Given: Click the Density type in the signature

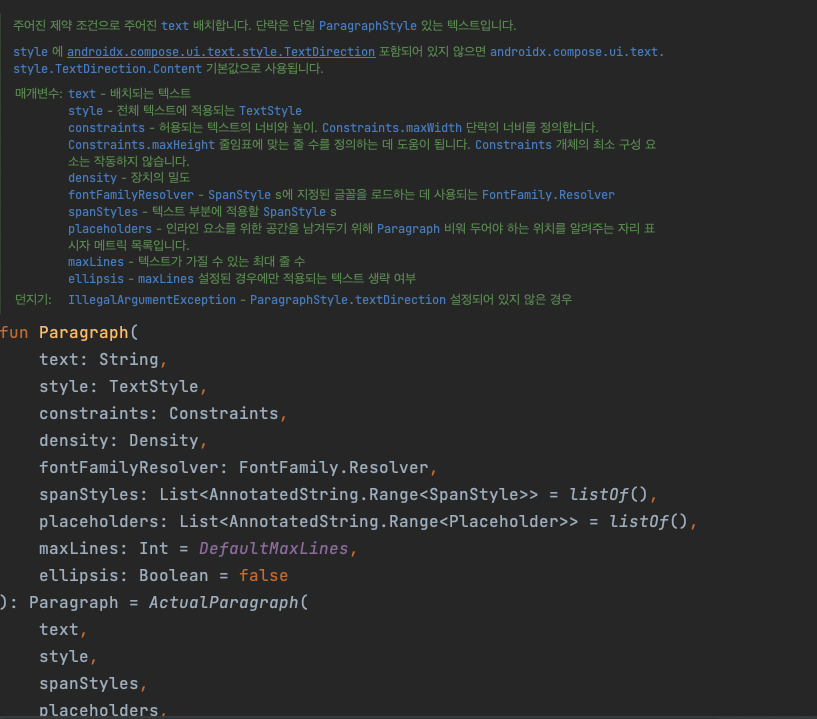Looking at the screenshot, I should tap(164, 441).
